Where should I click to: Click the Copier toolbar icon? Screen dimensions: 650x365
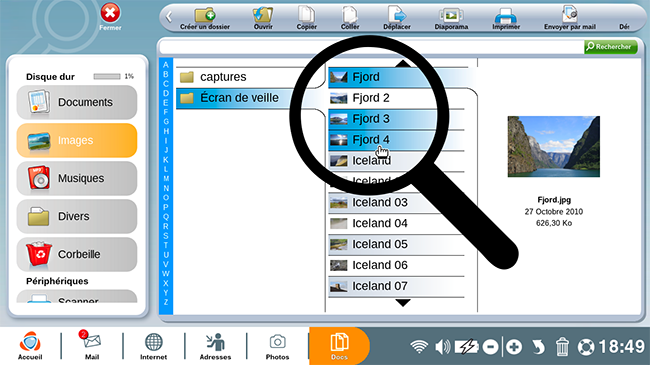[x=306, y=15]
